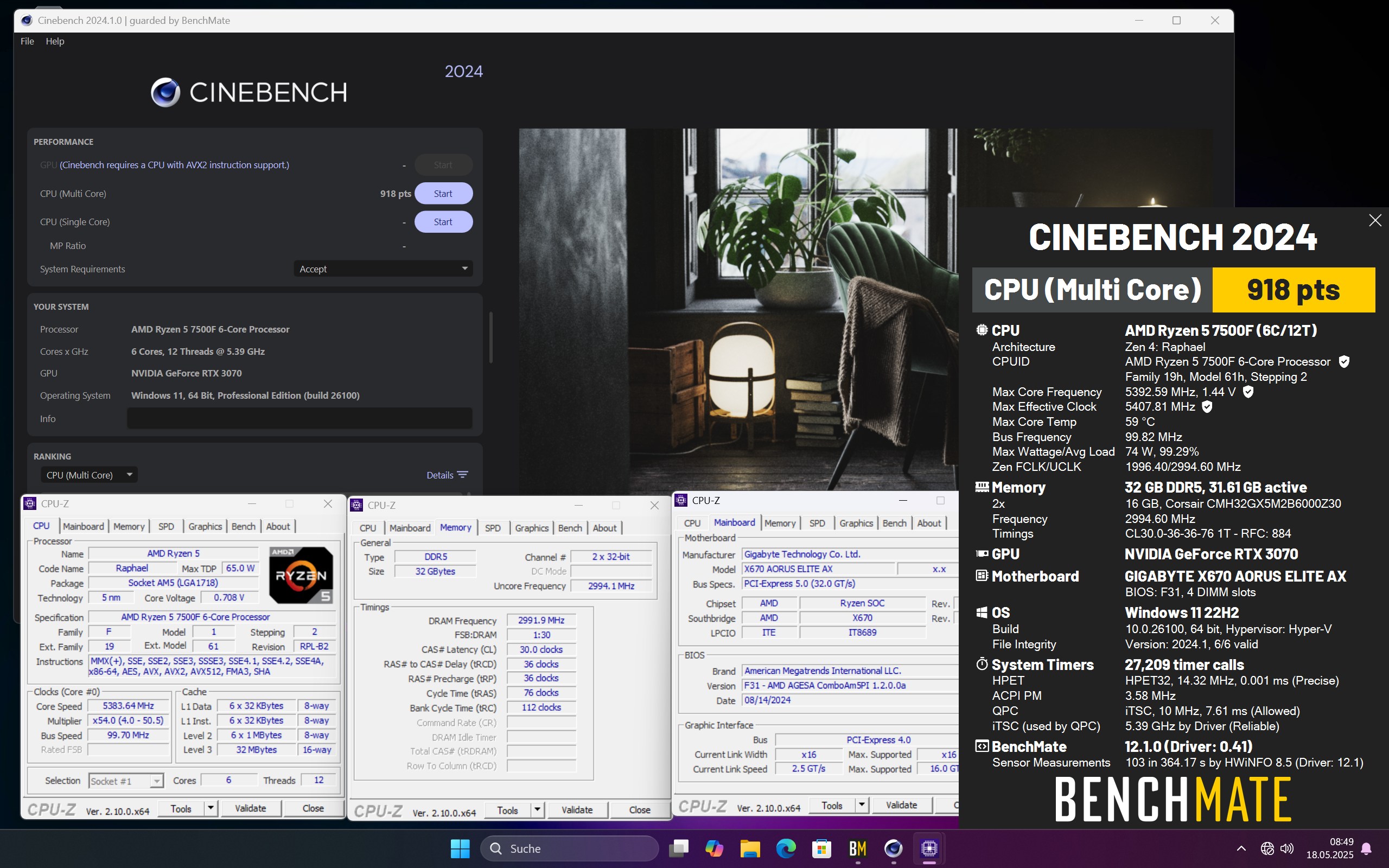Switch to Cinebench taskbar icon
The height and width of the screenshot is (868, 1389).
pyautogui.click(x=893, y=848)
